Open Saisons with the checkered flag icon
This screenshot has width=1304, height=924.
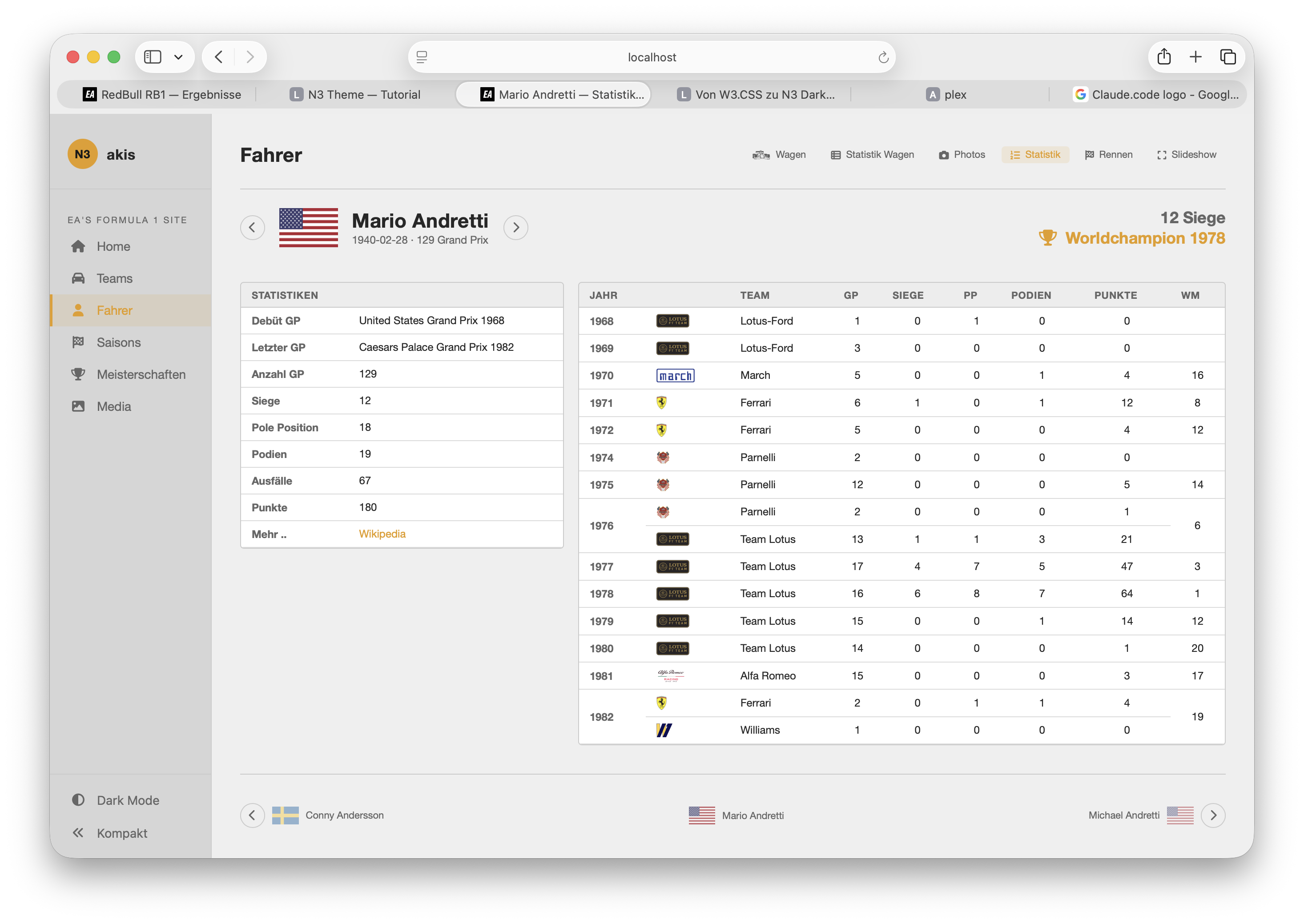tap(131, 342)
